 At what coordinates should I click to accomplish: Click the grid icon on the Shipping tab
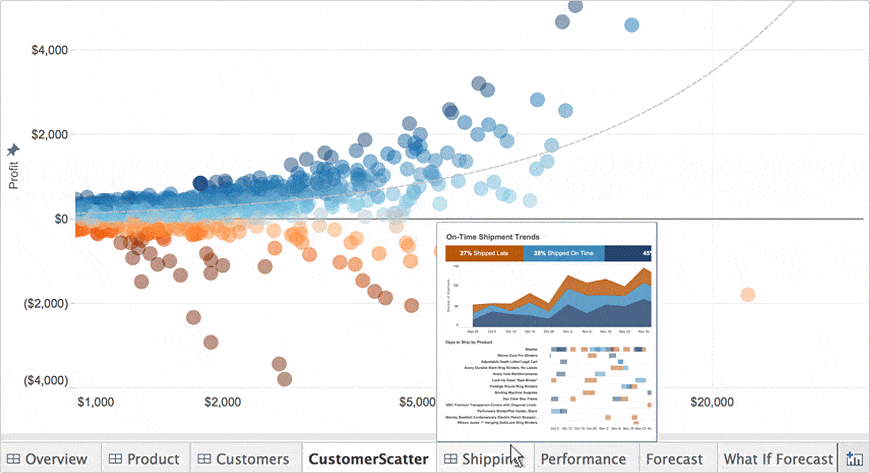(451, 459)
